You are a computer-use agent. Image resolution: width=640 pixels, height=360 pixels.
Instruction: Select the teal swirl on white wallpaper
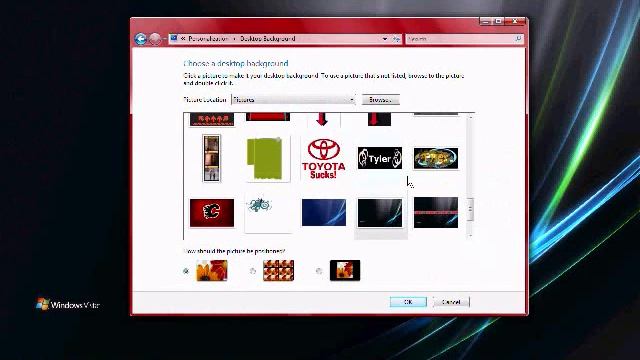tap(268, 213)
